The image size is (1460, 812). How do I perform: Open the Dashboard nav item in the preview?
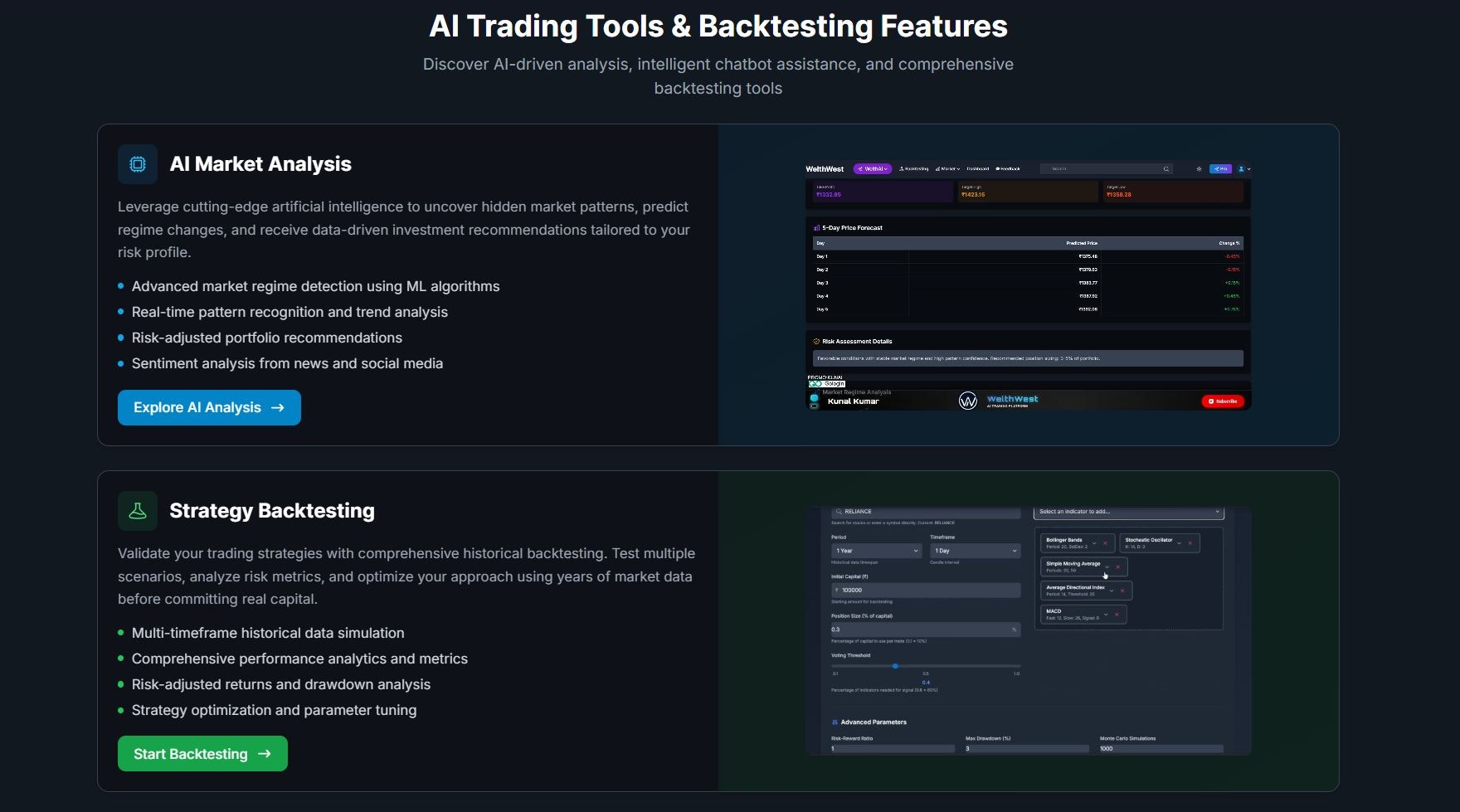coord(978,169)
